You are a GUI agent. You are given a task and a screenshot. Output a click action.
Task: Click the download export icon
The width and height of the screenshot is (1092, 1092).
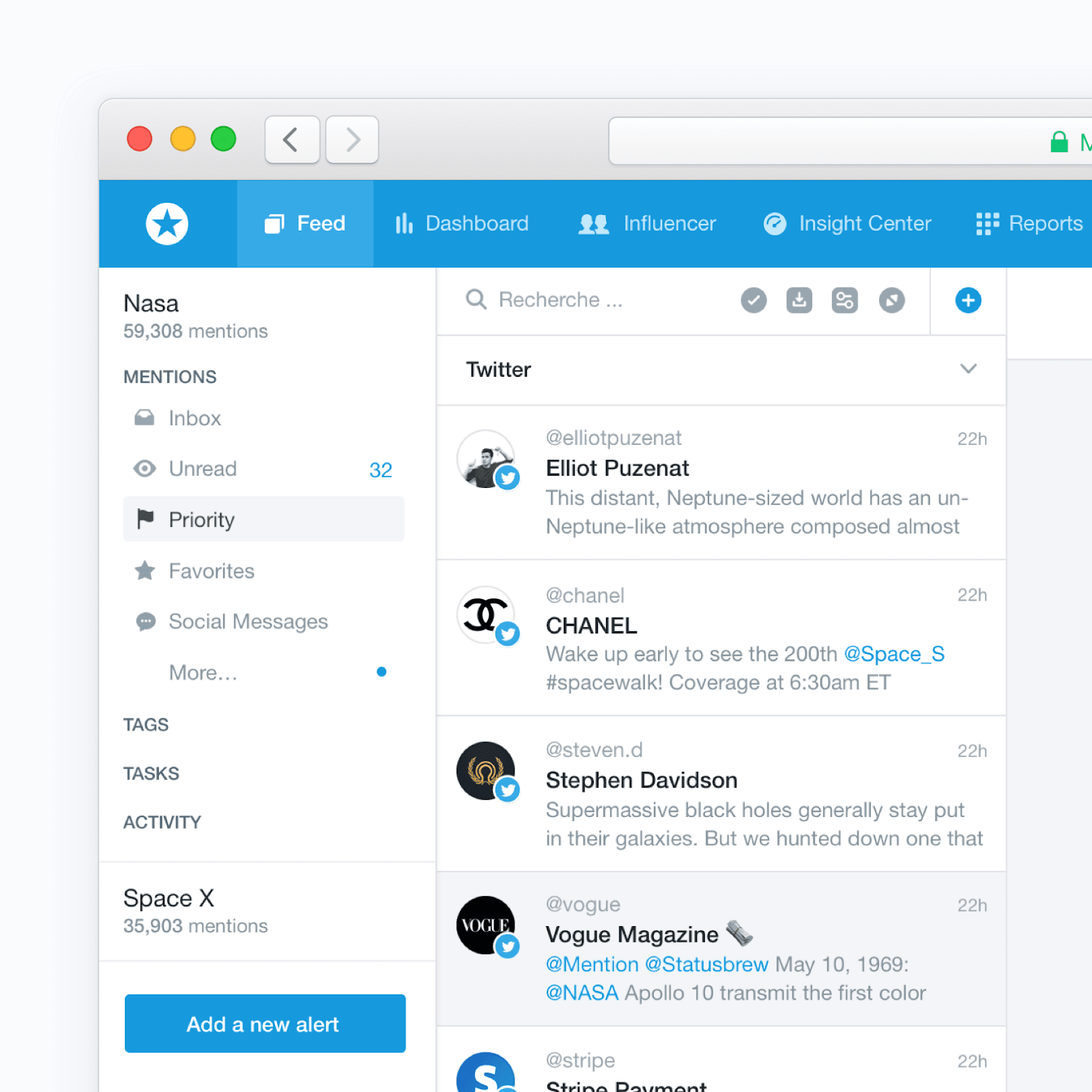799,300
